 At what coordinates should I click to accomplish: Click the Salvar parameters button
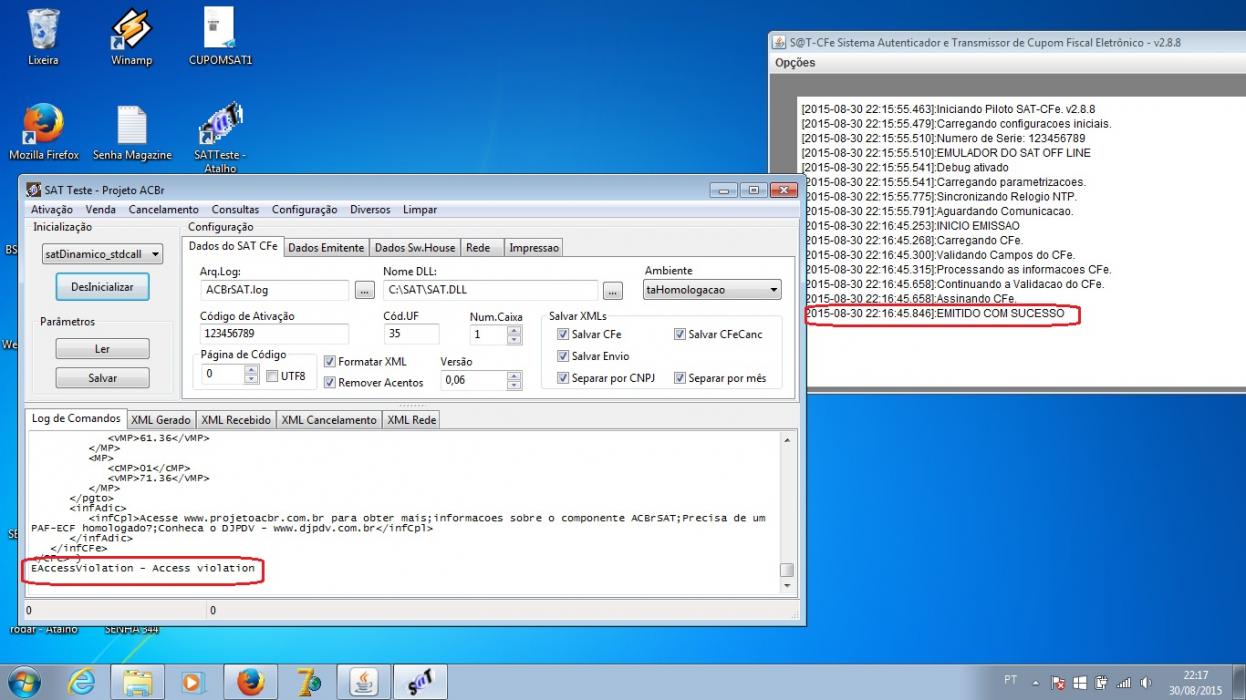tap(102, 378)
